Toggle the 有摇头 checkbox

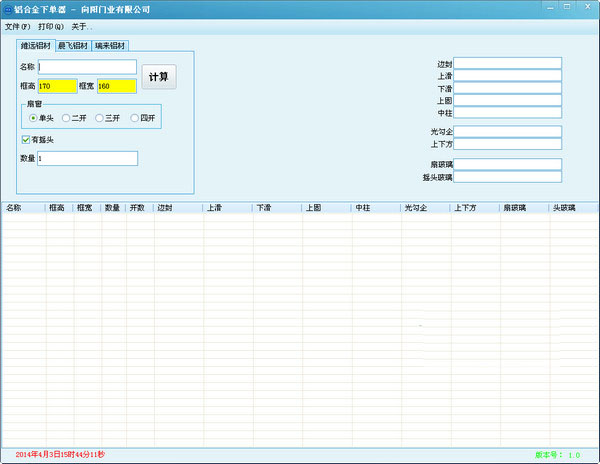(x=26, y=140)
